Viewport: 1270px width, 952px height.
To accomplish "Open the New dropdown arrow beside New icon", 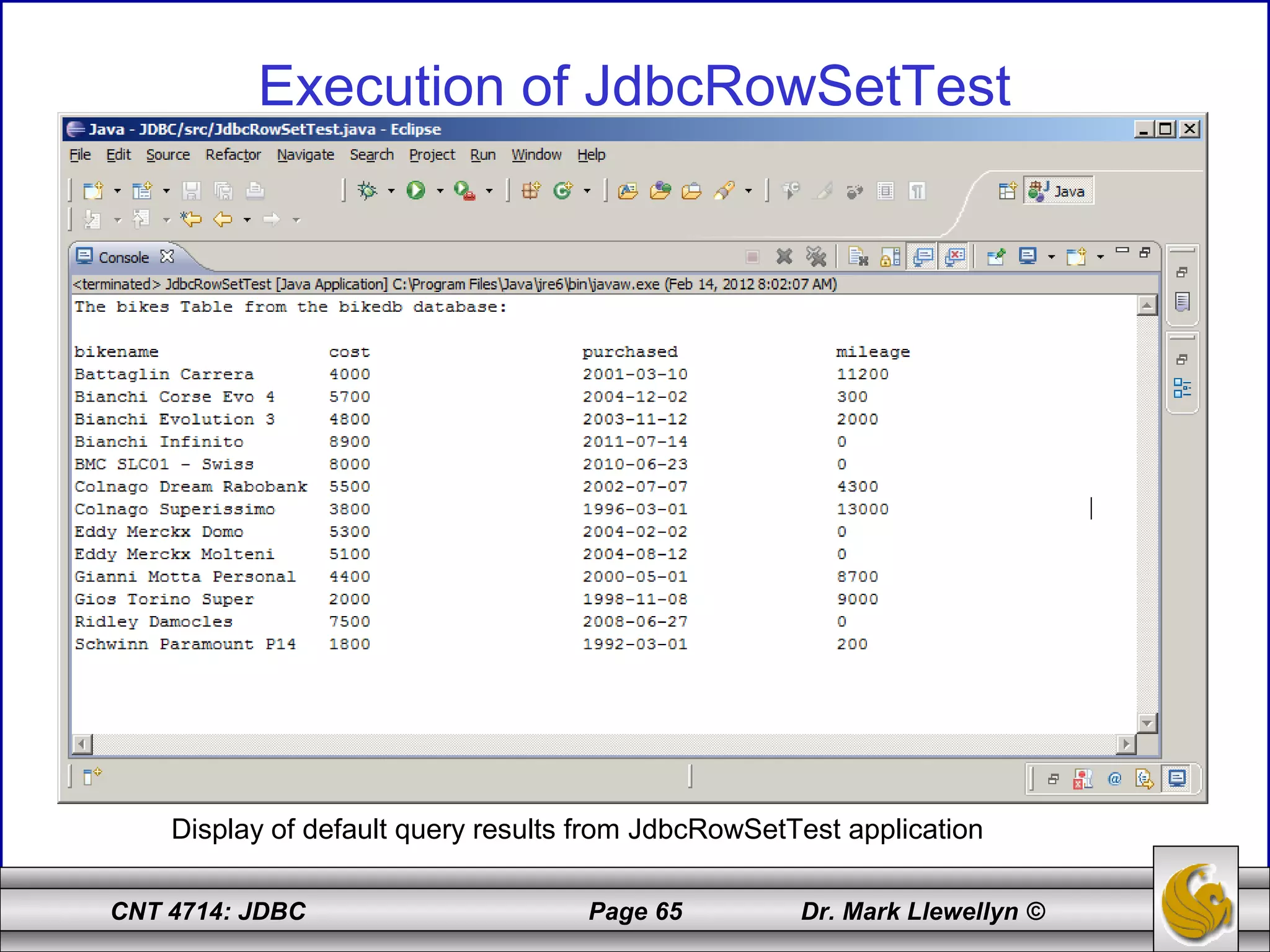I will coord(117,191).
